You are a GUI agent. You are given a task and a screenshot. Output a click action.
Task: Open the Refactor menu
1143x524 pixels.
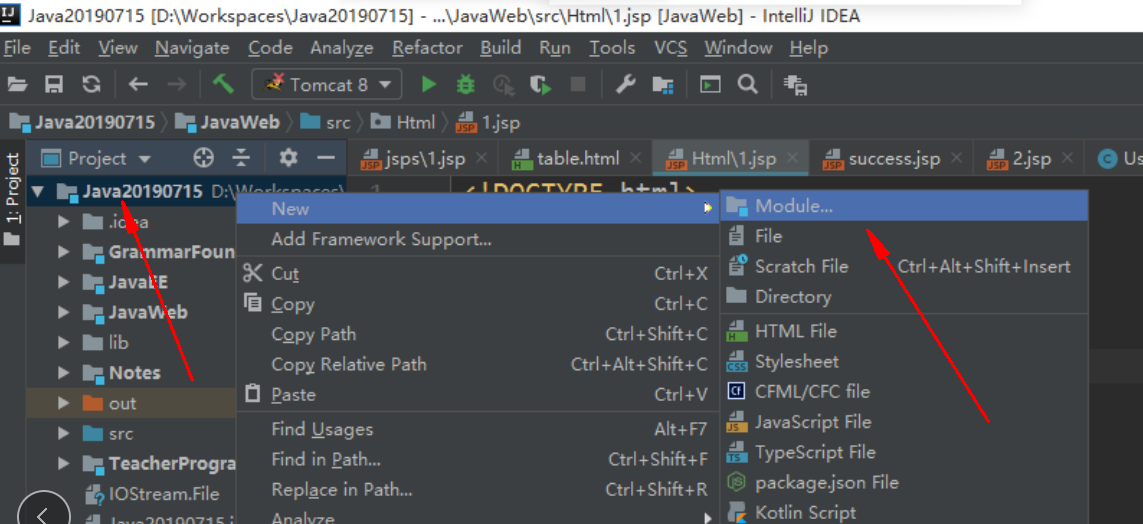pyautogui.click(x=427, y=48)
